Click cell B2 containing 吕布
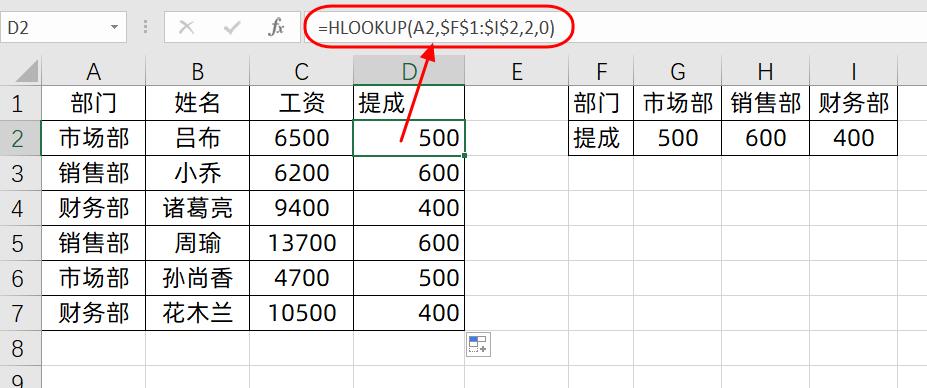 197,138
